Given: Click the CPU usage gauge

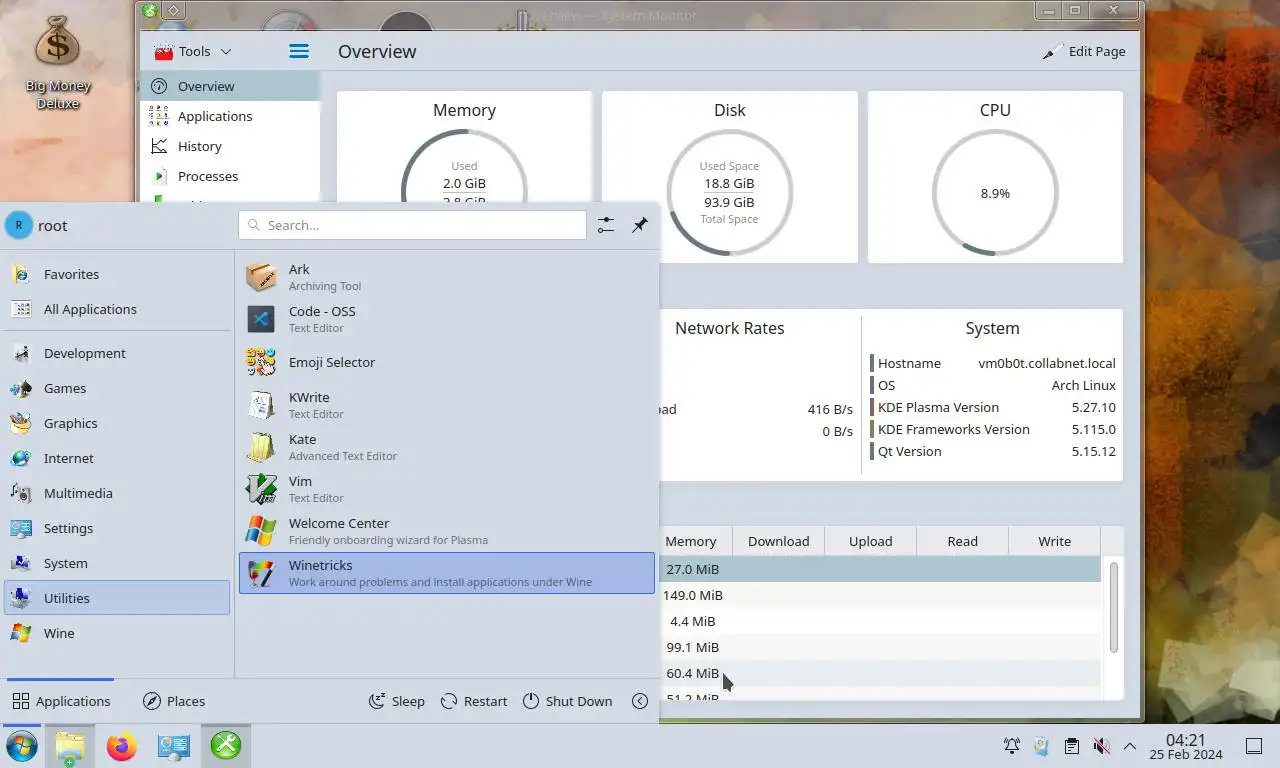Looking at the screenshot, I should point(995,193).
